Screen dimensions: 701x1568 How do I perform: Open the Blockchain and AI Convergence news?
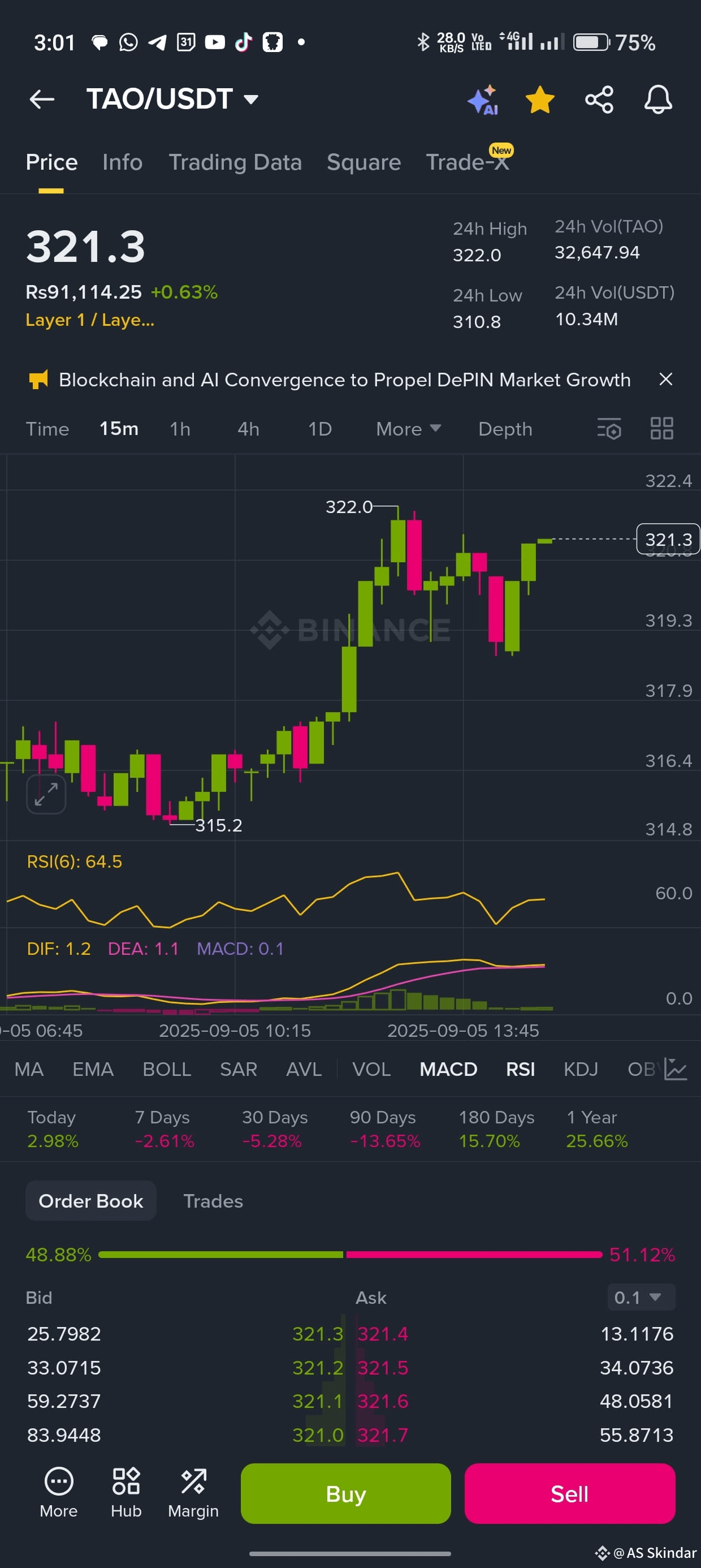344,380
